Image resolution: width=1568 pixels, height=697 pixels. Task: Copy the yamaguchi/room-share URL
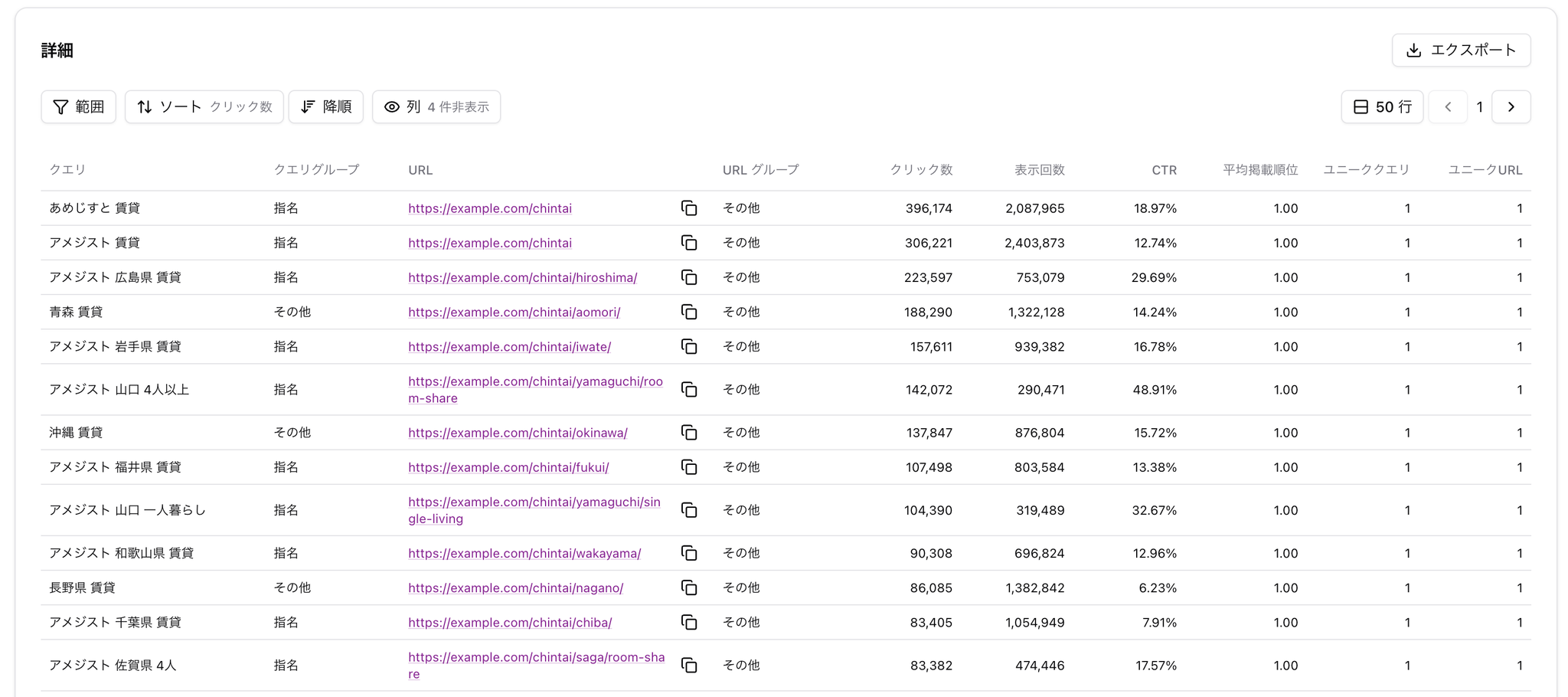[689, 390]
